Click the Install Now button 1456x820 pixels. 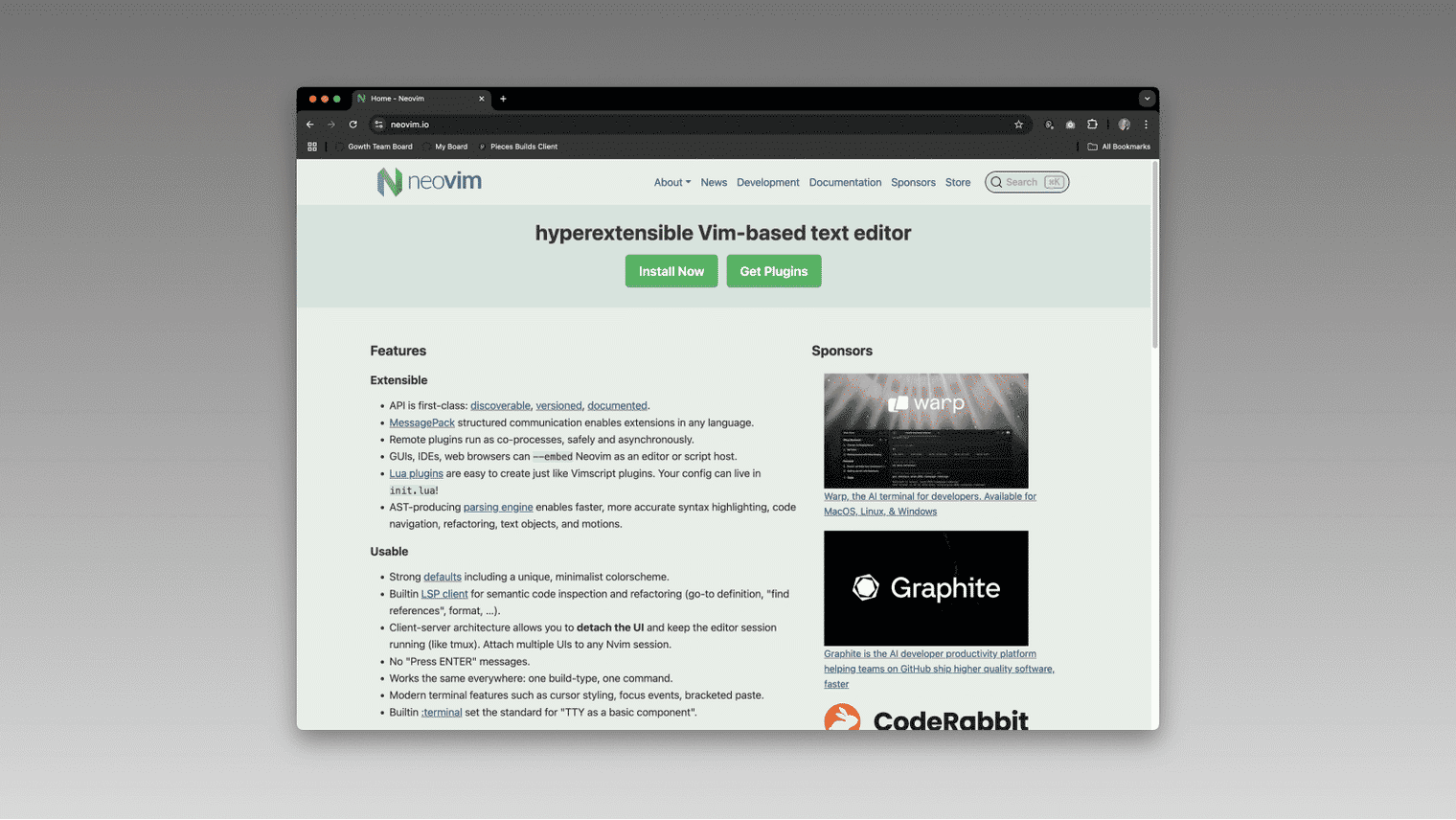point(671,271)
